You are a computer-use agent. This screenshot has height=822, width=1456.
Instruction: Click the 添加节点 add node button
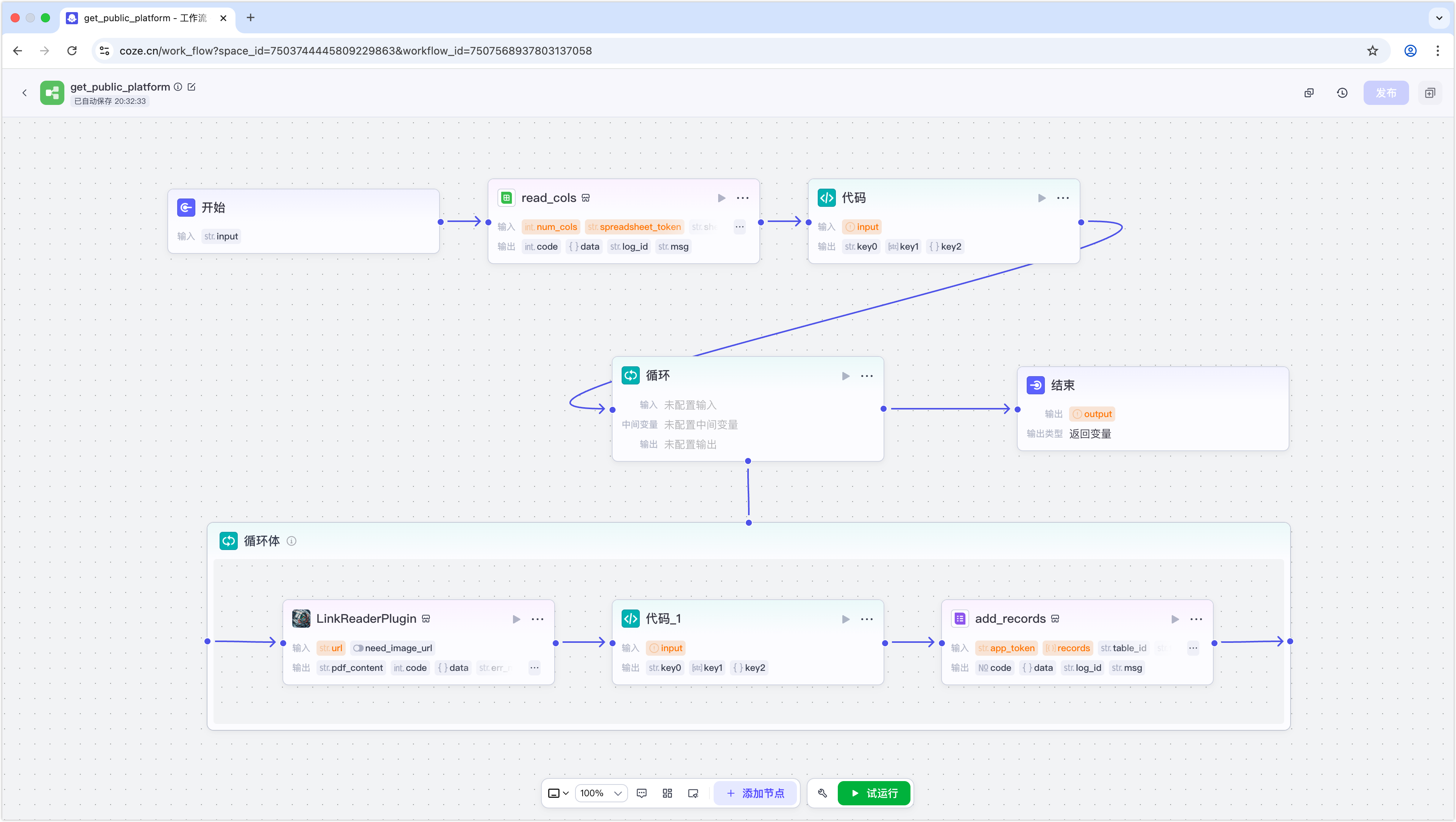point(755,793)
